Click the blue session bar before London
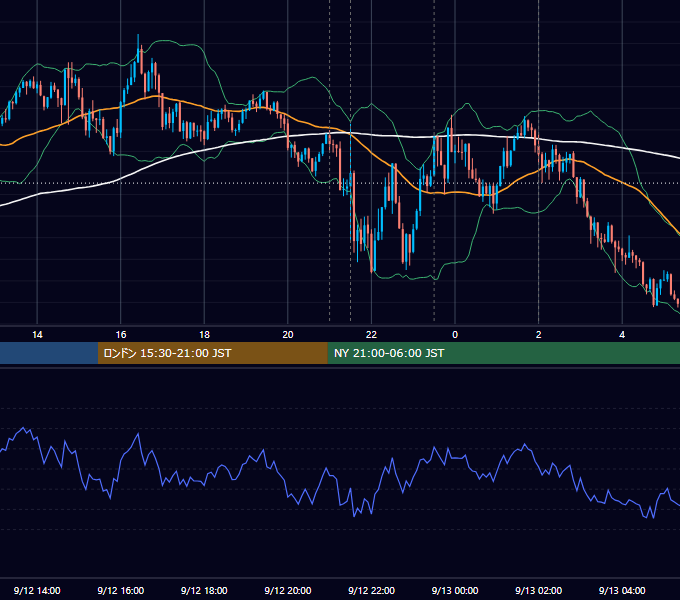Image resolution: width=680 pixels, height=600 pixels. click(x=49, y=353)
